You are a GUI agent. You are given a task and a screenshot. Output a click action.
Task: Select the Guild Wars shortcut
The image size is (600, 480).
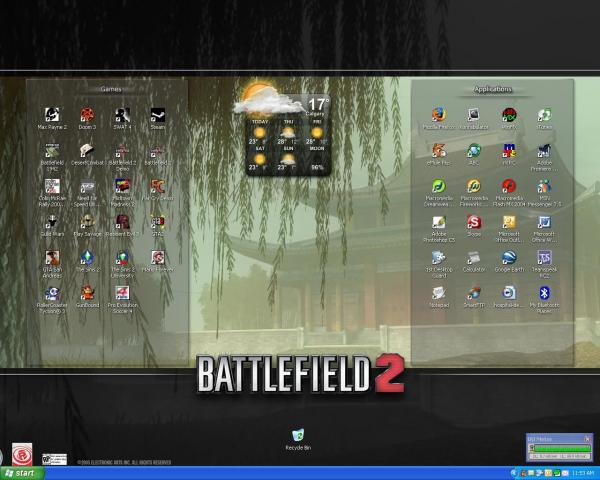pos(52,222)
